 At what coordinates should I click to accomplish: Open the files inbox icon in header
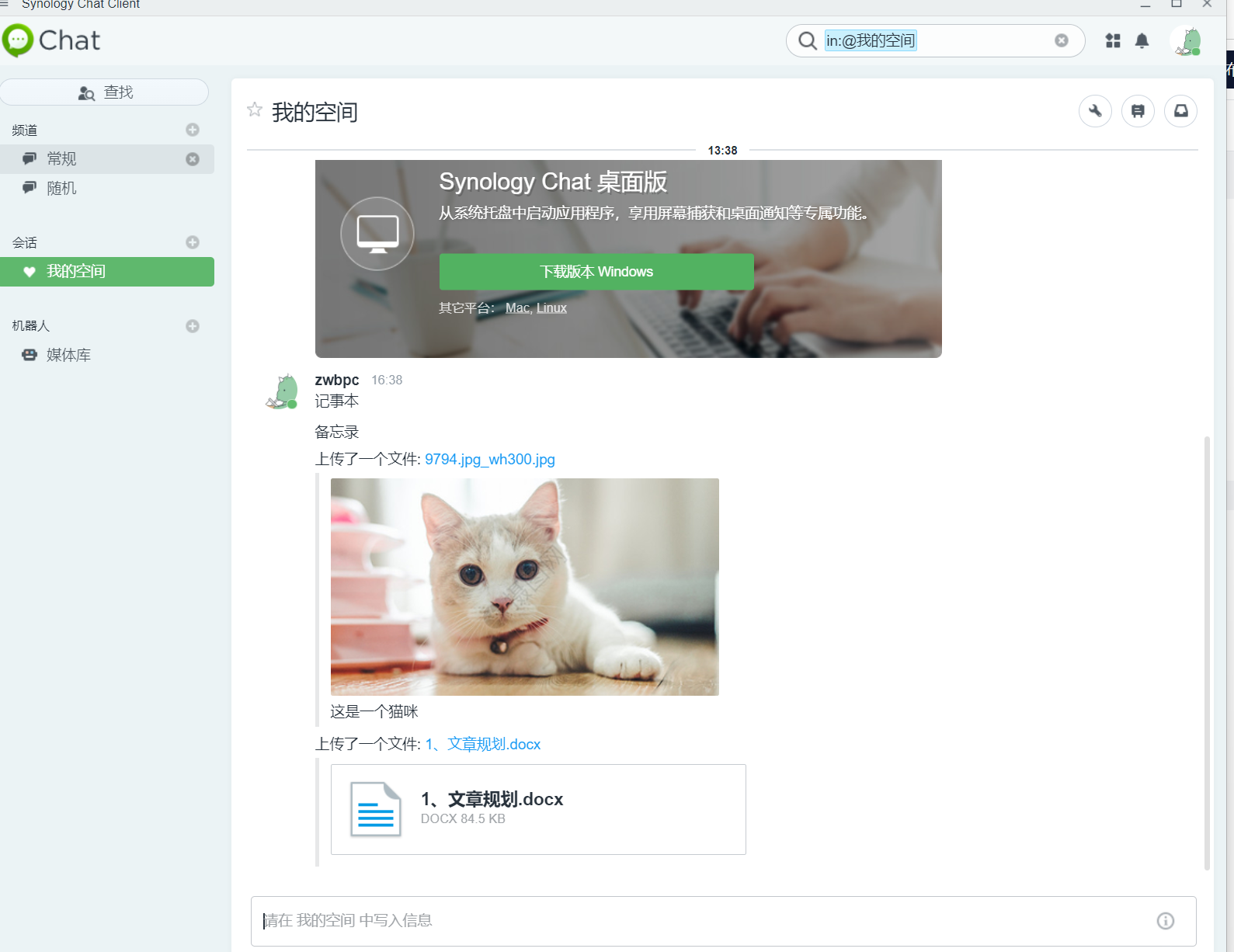(1180, 111)
